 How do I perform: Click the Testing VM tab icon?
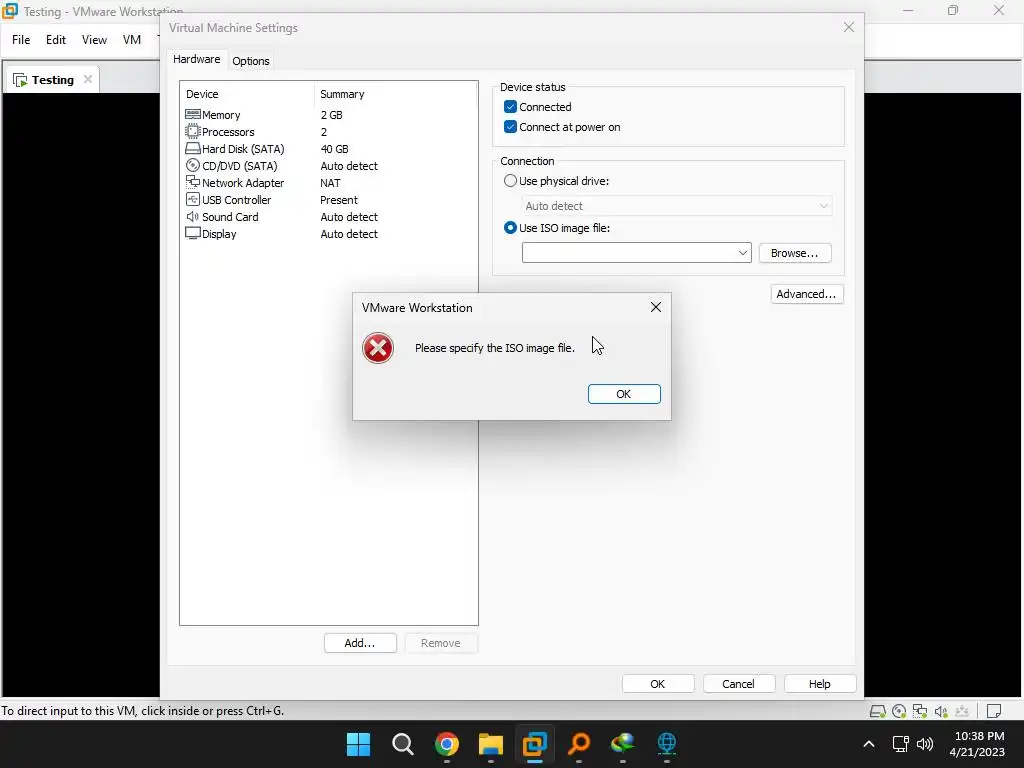tap(20, 80)
